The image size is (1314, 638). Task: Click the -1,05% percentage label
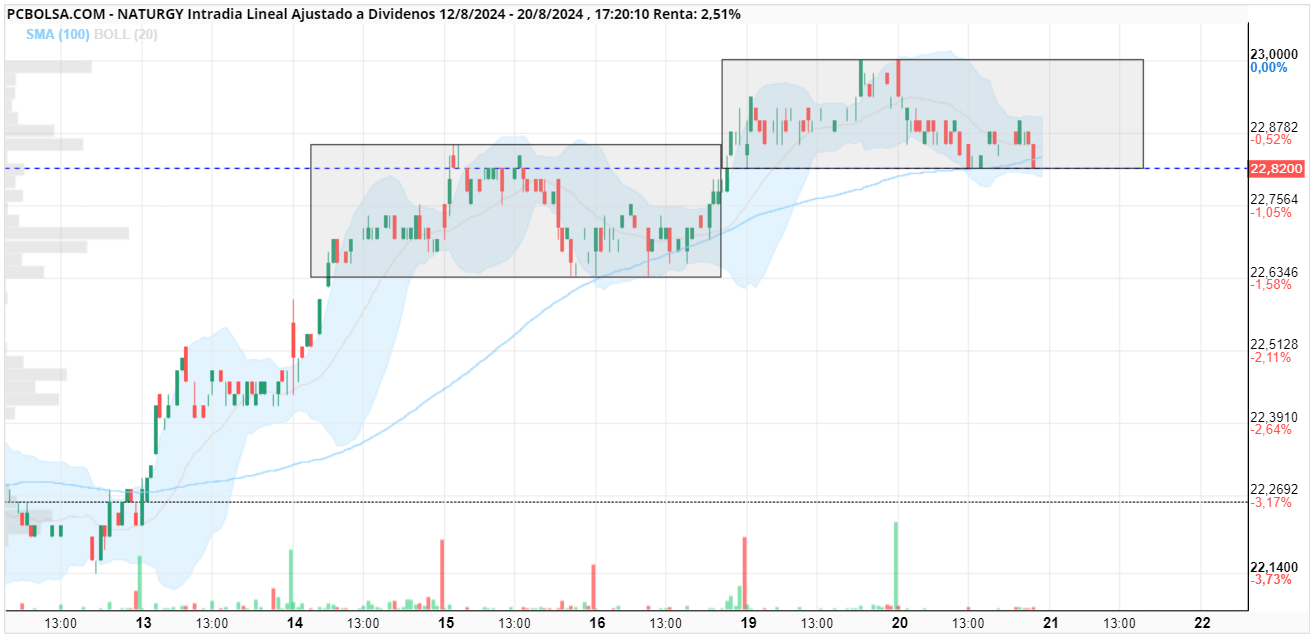[1271, 212]
